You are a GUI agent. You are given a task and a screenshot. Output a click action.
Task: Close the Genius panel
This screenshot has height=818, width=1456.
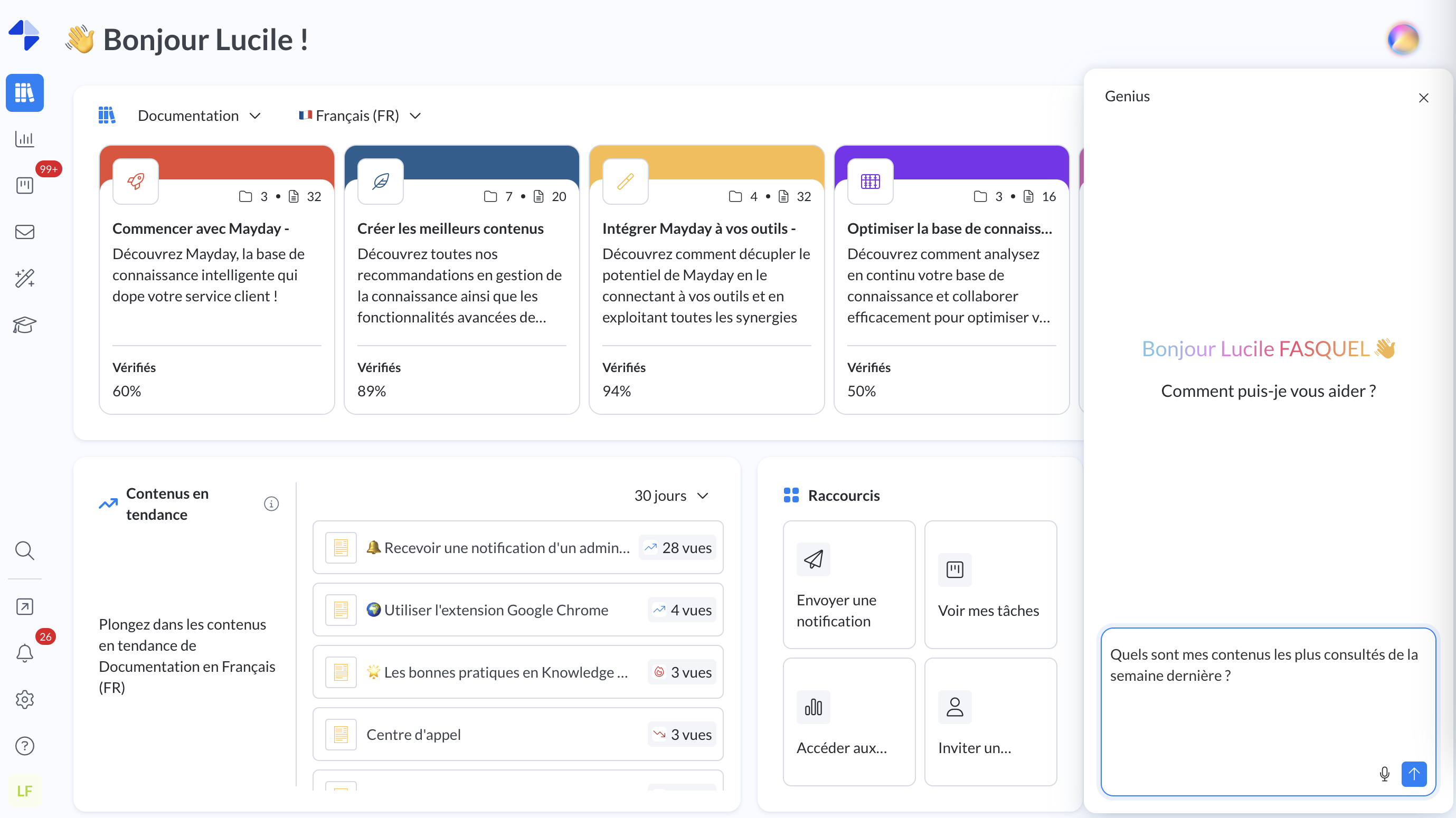click(x=1423, y=98)
